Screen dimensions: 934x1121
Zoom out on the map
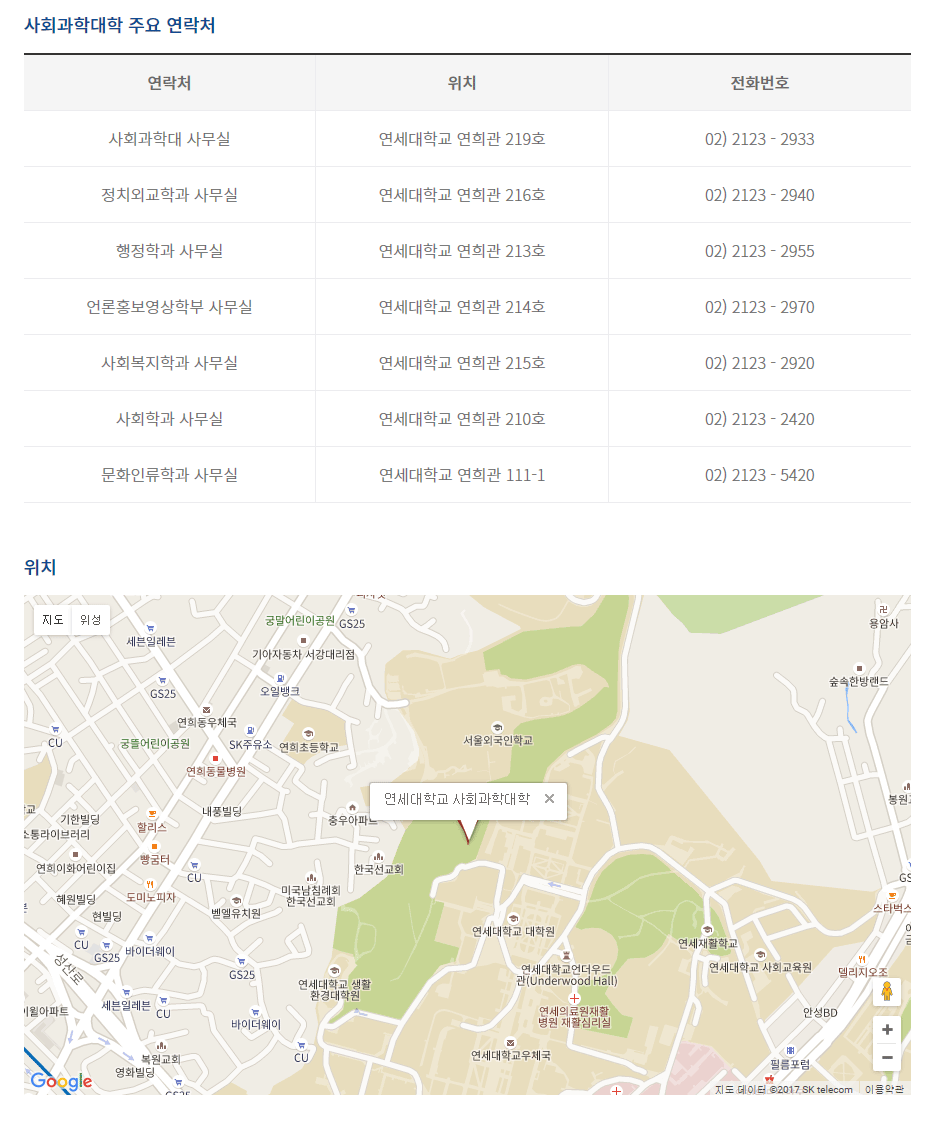point(886,1058)
